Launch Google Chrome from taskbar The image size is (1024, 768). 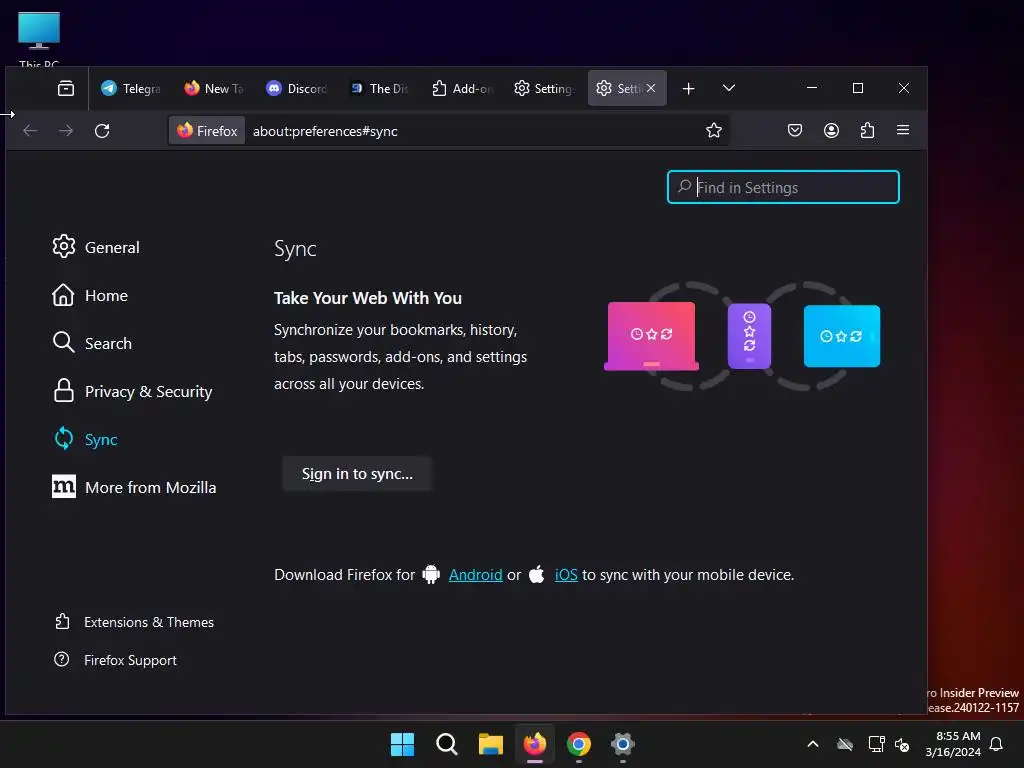click(x=579, y=744)
